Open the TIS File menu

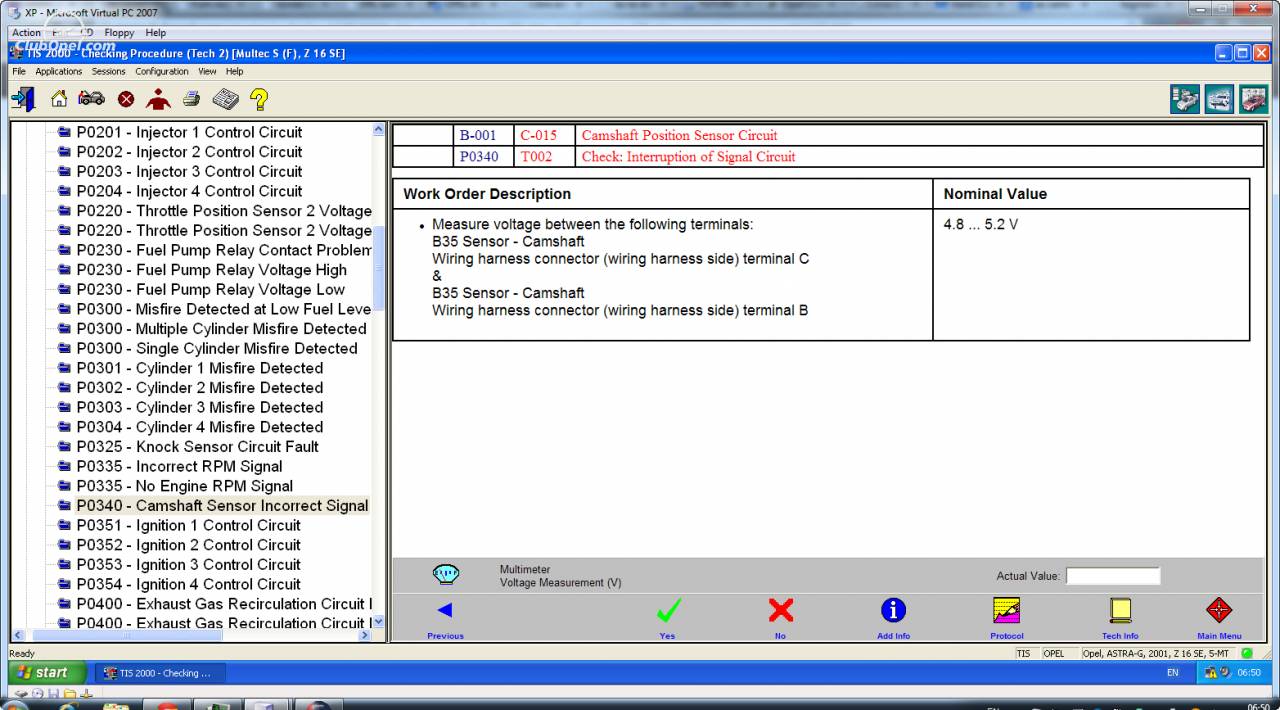click(19, 72)
